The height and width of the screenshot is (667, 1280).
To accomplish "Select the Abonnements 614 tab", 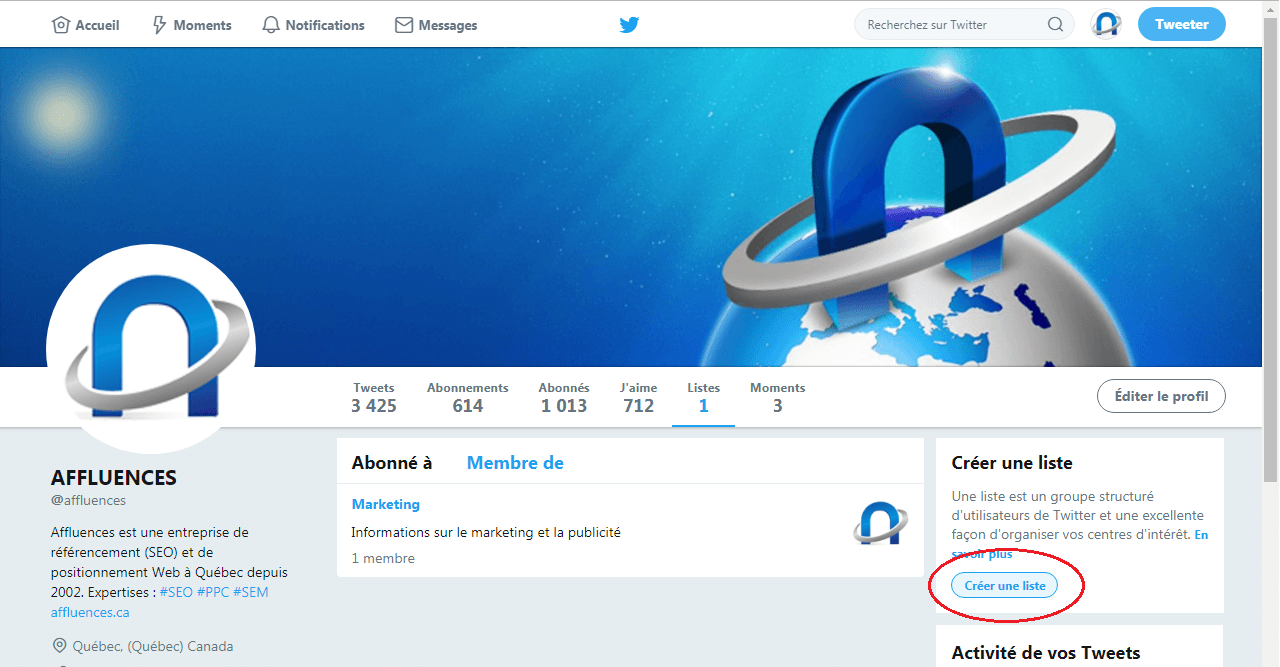I will (468, 397).
